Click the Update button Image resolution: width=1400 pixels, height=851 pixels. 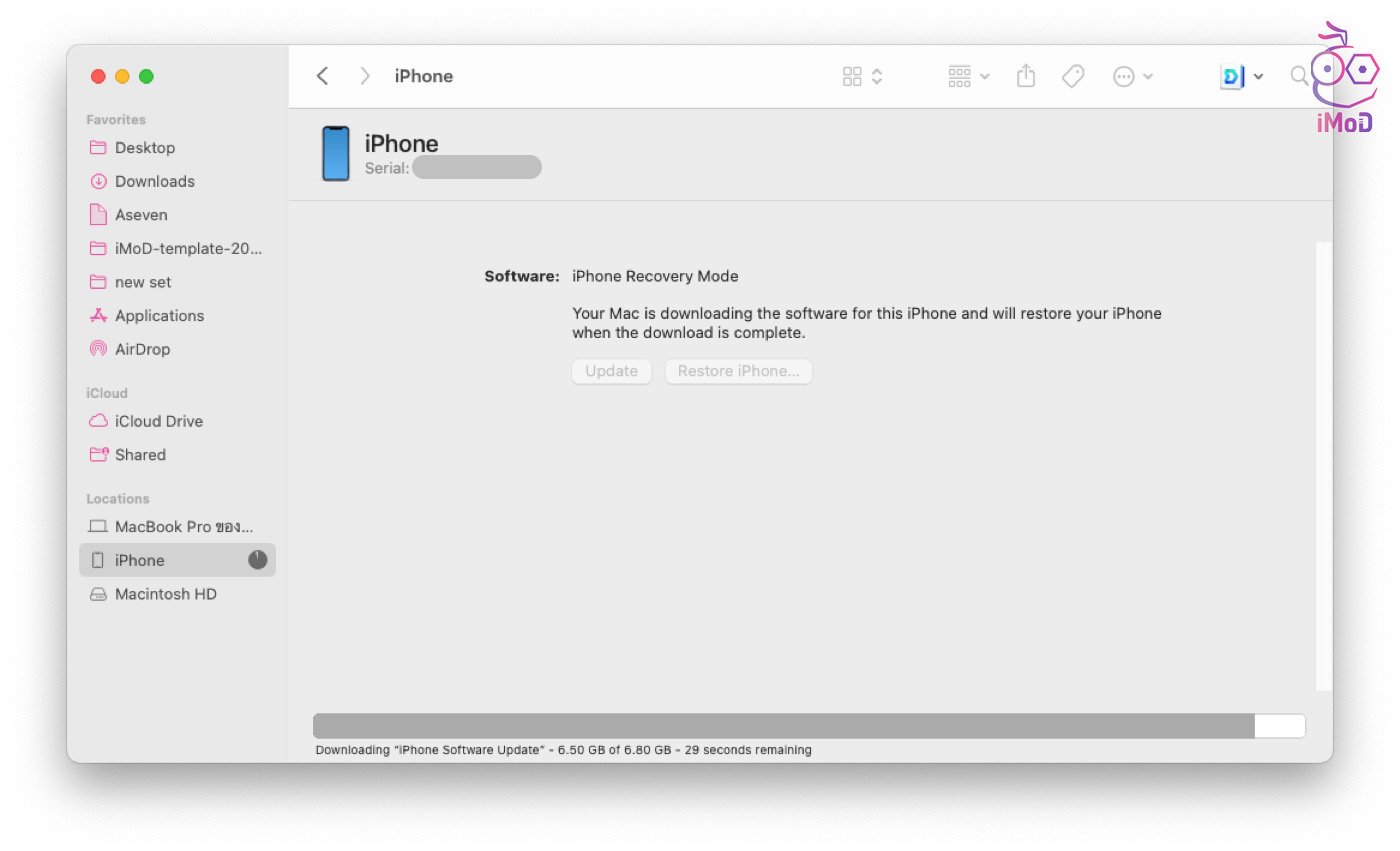click(x=611, y=371)
